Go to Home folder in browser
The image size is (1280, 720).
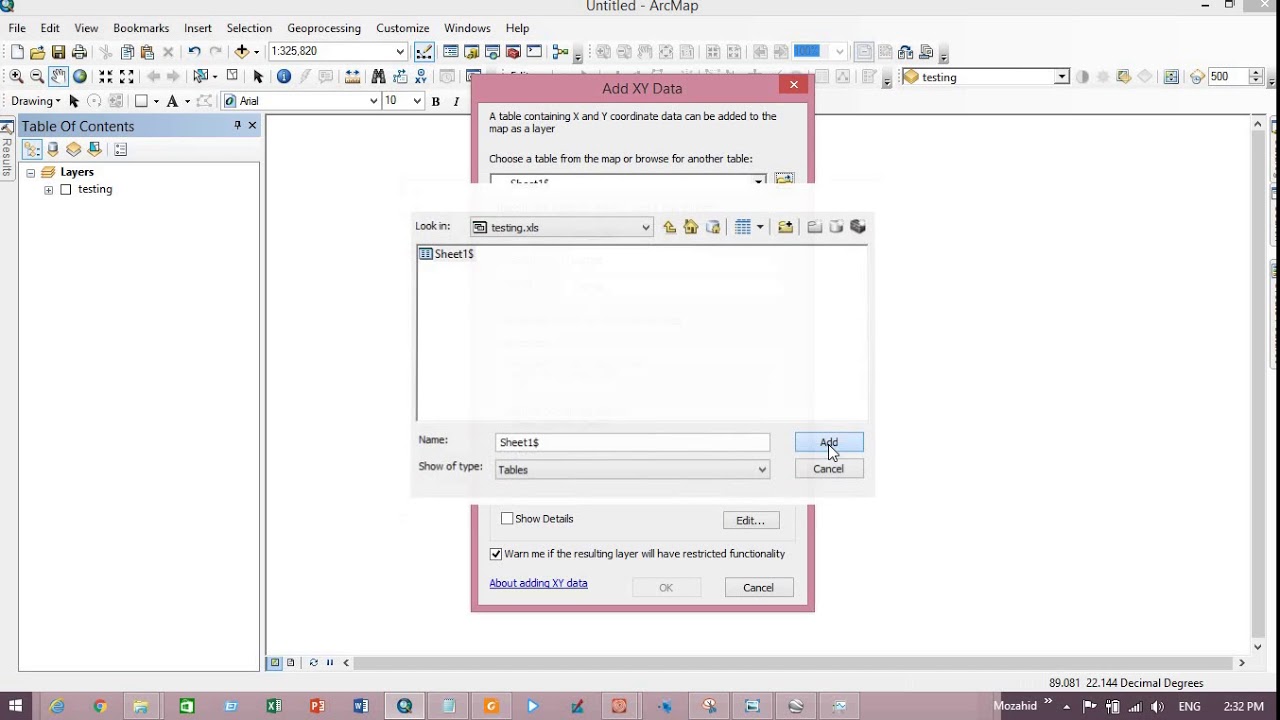pos(691,227)
